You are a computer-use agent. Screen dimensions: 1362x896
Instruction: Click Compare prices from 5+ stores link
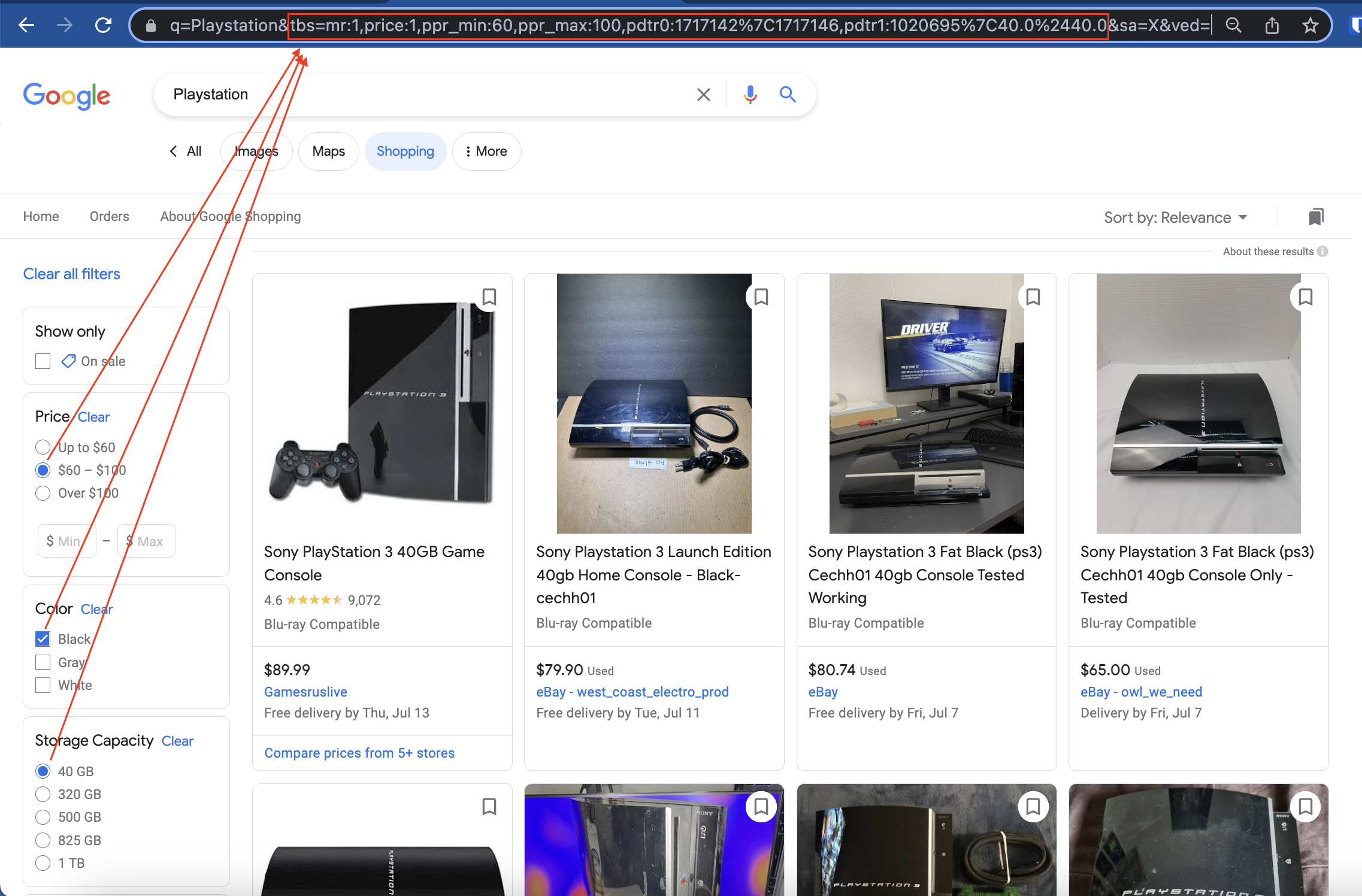[x=358, y=752]
